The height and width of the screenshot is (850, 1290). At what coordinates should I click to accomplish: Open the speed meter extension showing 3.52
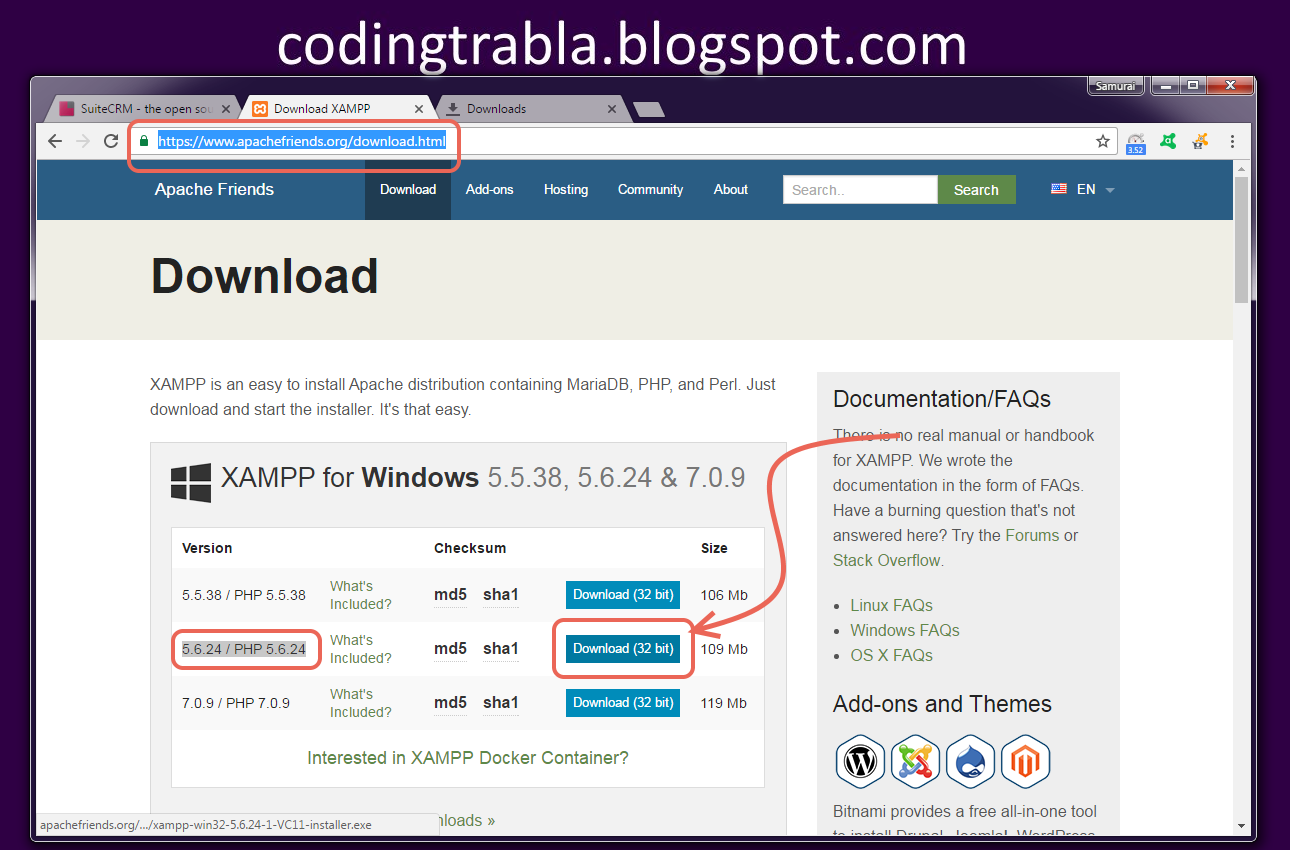click(1135, 143)
